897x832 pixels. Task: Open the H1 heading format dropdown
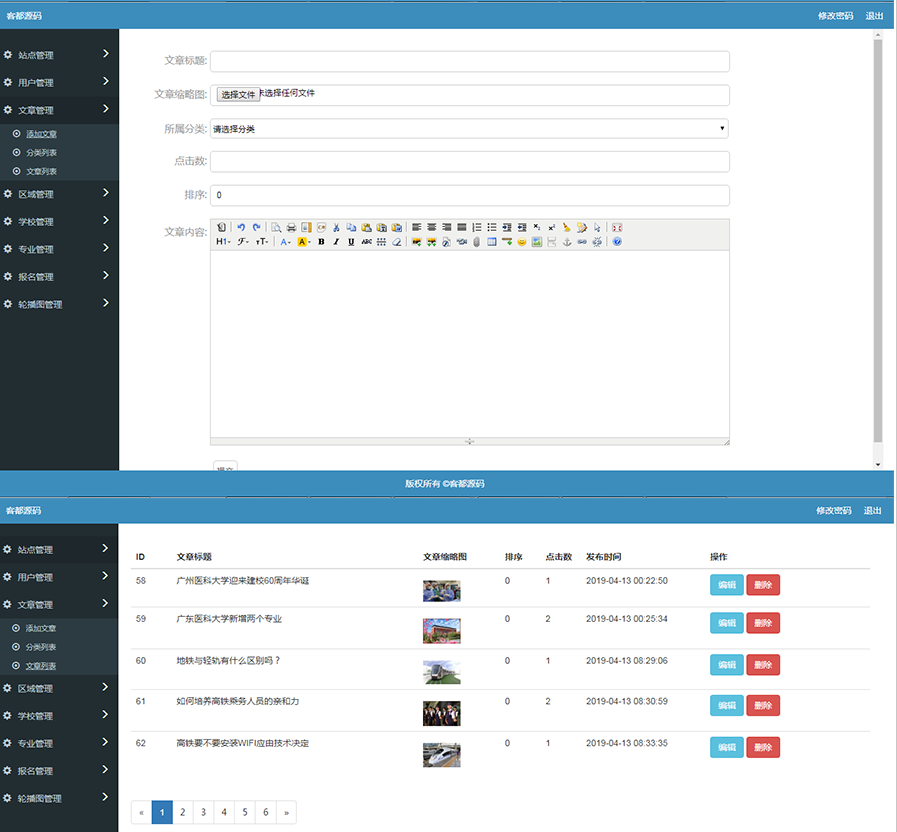(x=223, y=242)
